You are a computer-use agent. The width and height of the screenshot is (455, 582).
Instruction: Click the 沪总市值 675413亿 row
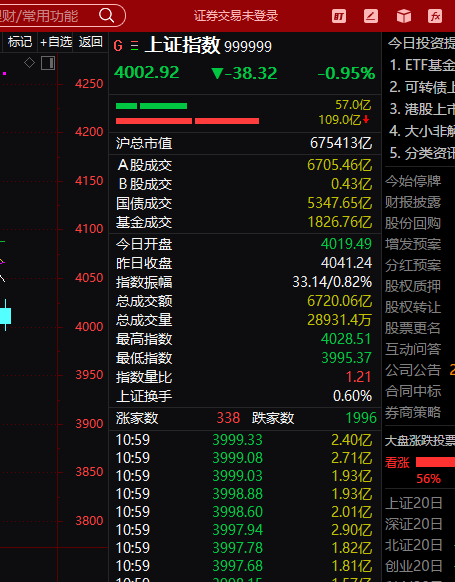[x=244, y=143]
